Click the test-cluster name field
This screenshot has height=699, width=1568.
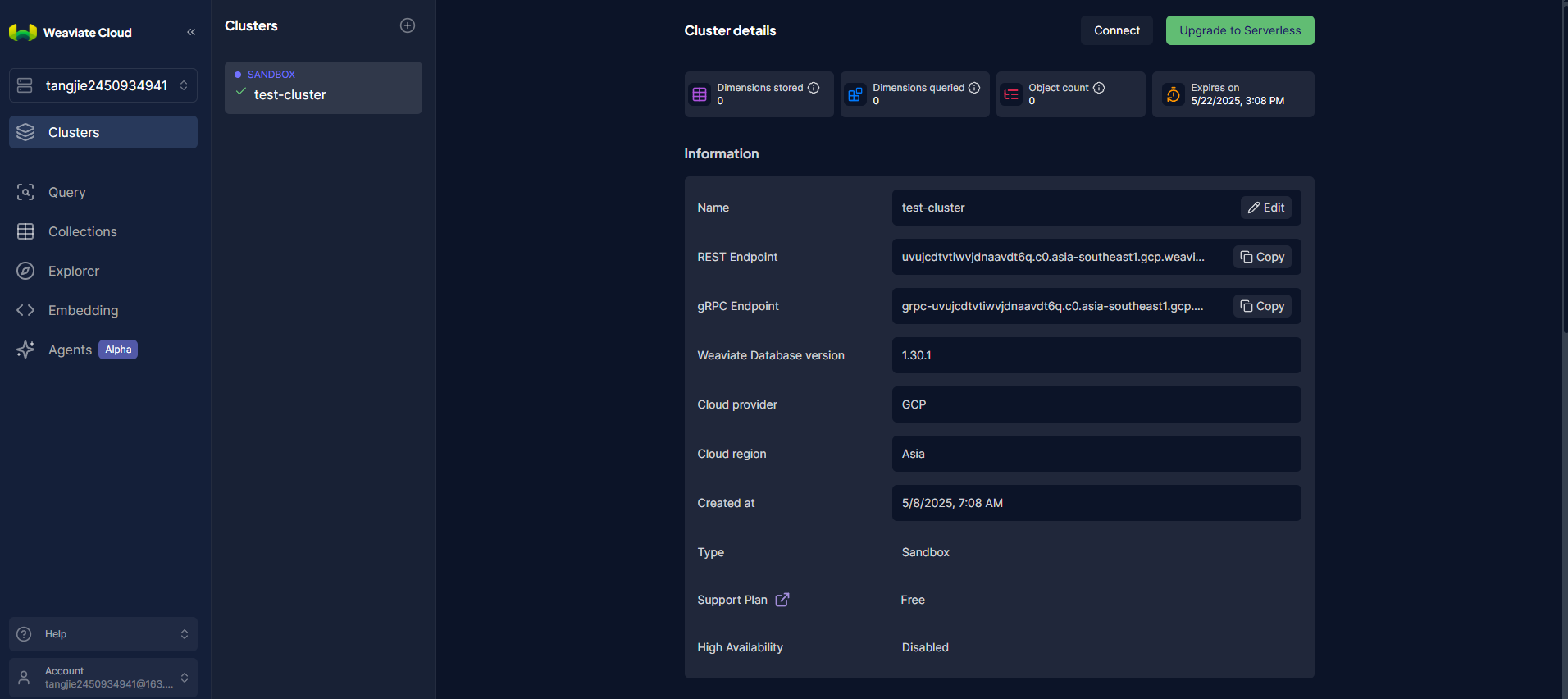click(x=1096, y=208)
